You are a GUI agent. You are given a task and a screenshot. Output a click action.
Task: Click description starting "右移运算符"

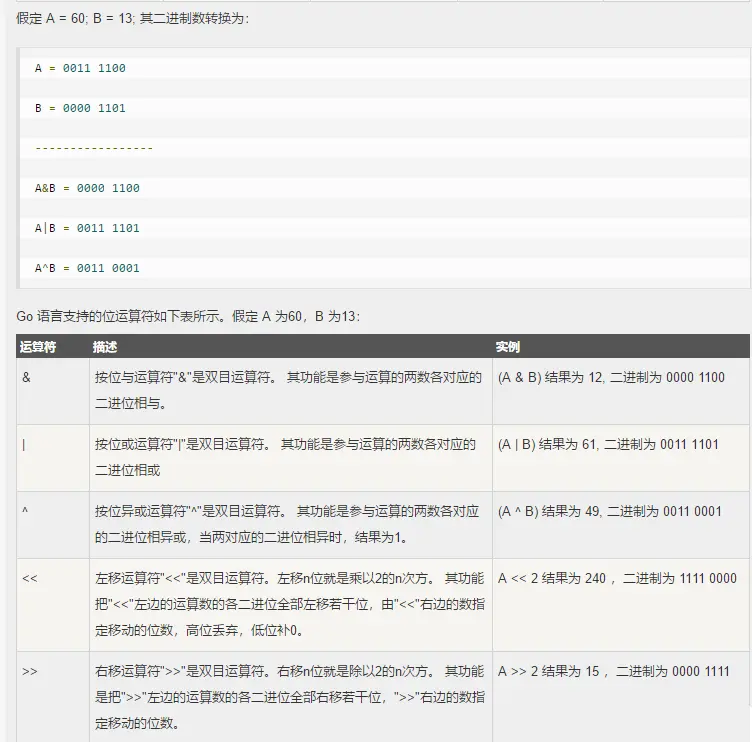pyautogui.click(x=290, y=697)
